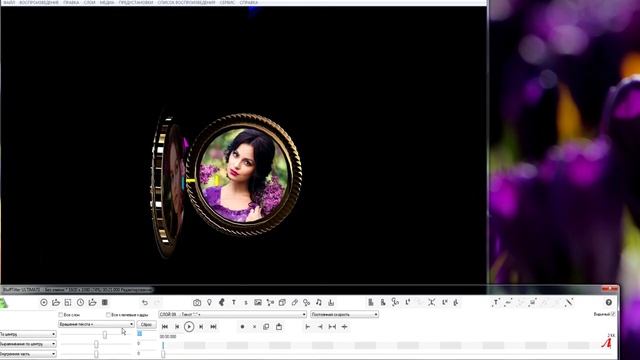Click the undo arrow icon
640x360 pixels.
[145, 302]
